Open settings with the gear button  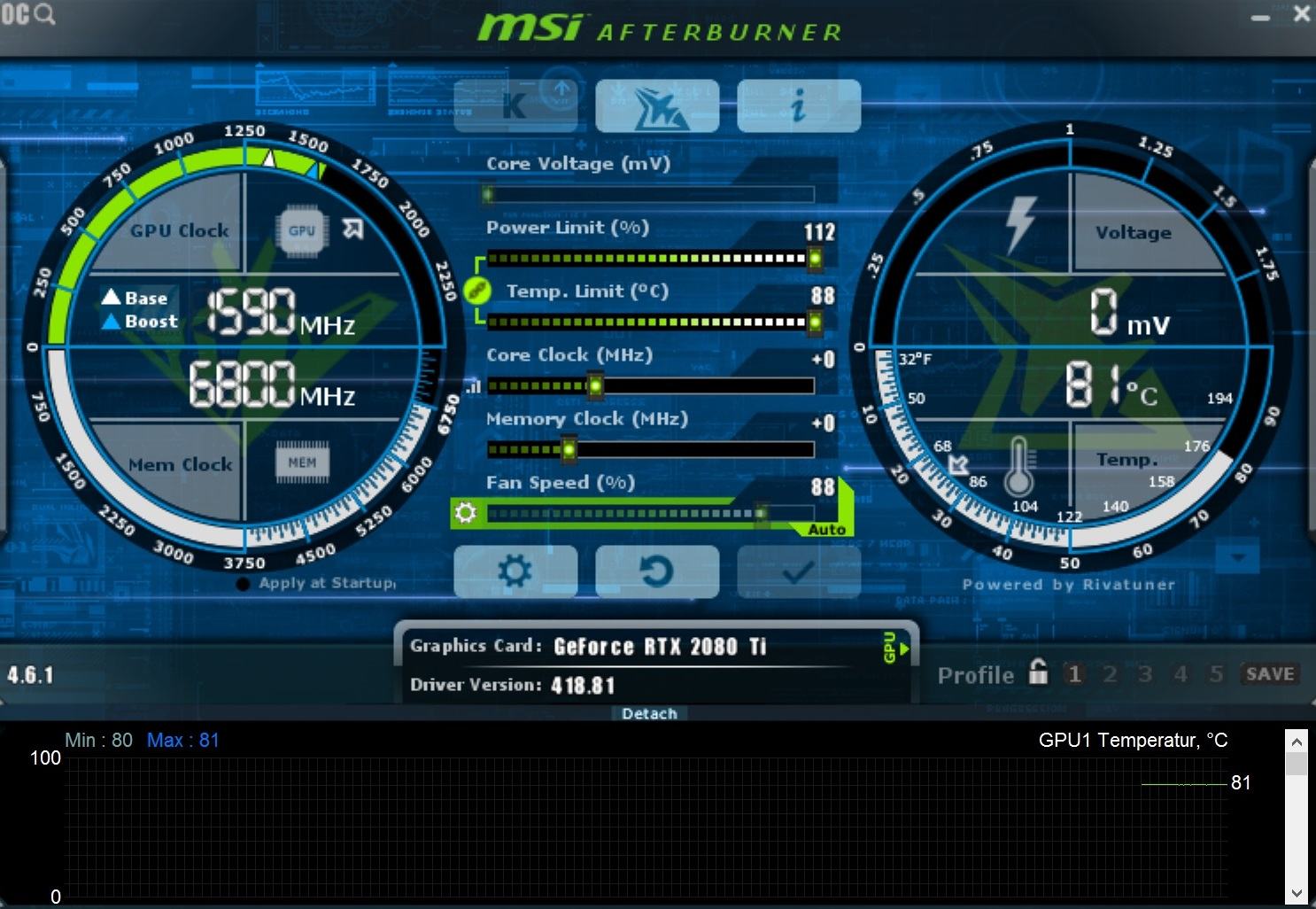515,571
